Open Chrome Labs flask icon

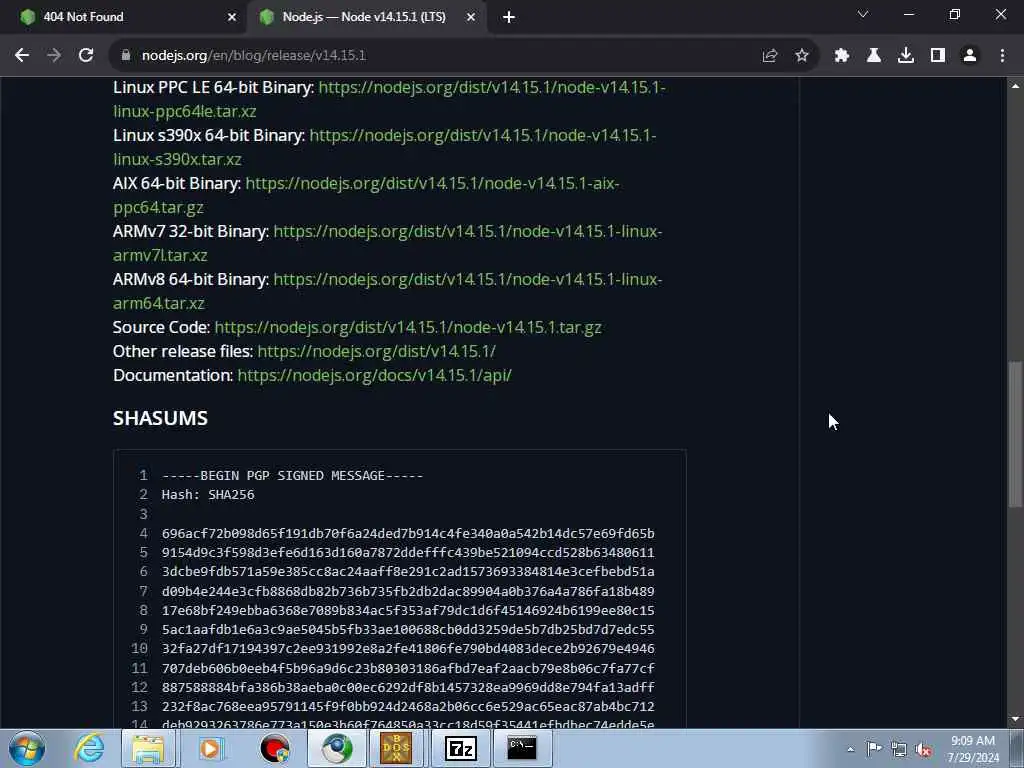874,56
